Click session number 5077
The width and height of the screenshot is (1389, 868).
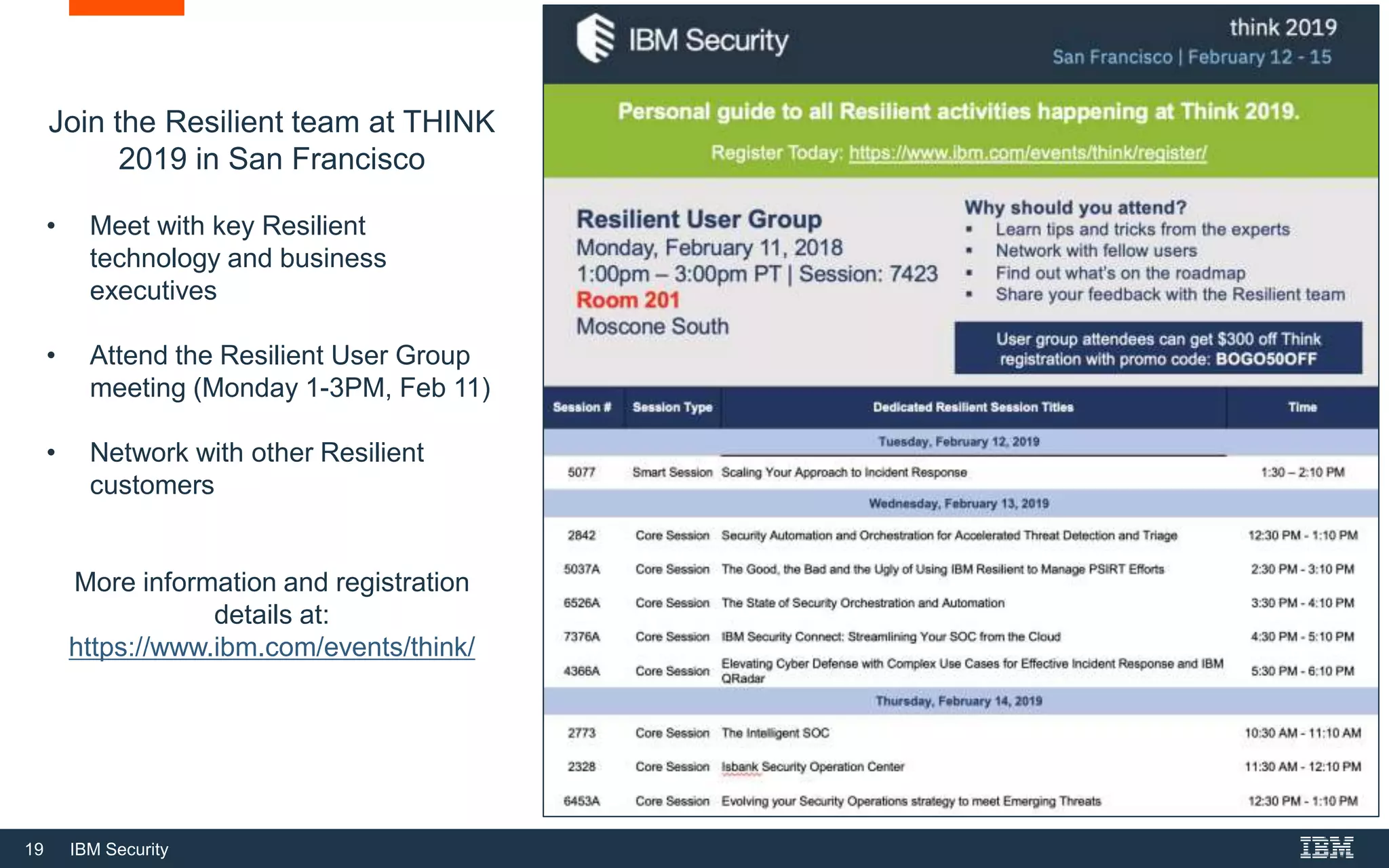[582, 473]
